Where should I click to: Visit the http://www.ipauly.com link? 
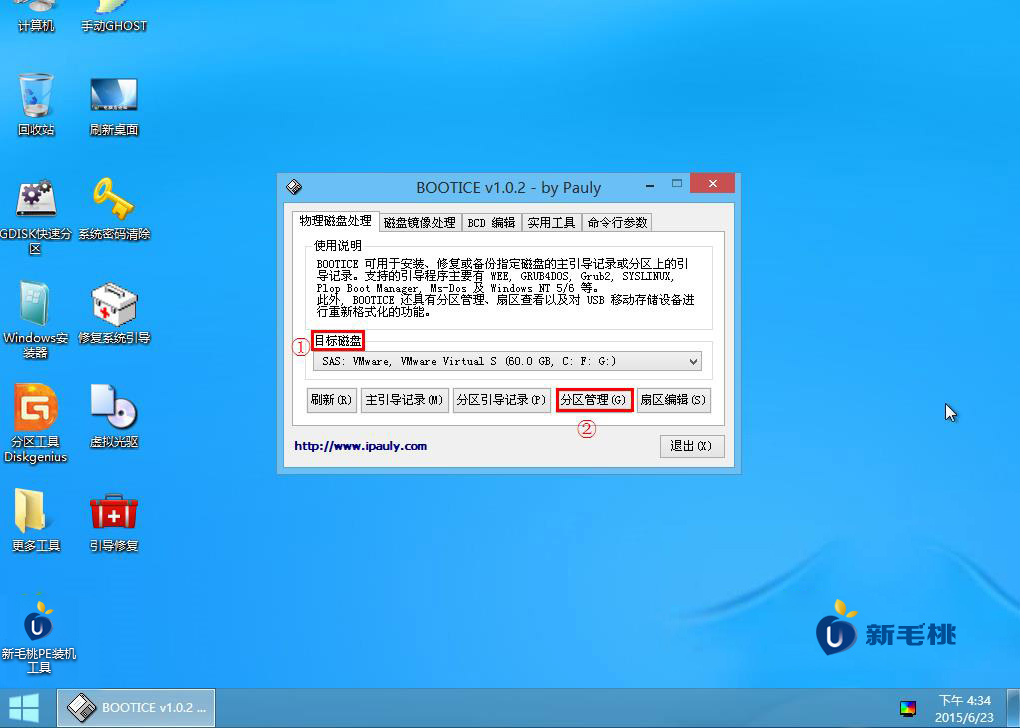tap(360, 446)
